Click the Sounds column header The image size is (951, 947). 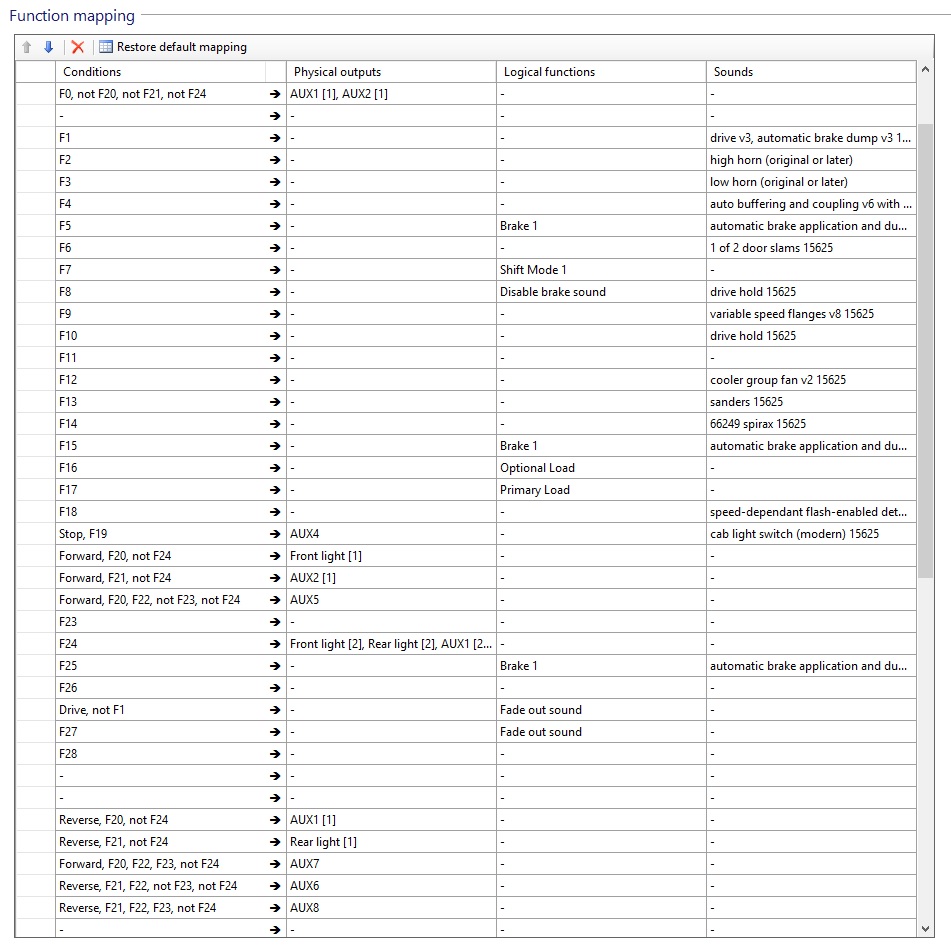coord(810,72)
